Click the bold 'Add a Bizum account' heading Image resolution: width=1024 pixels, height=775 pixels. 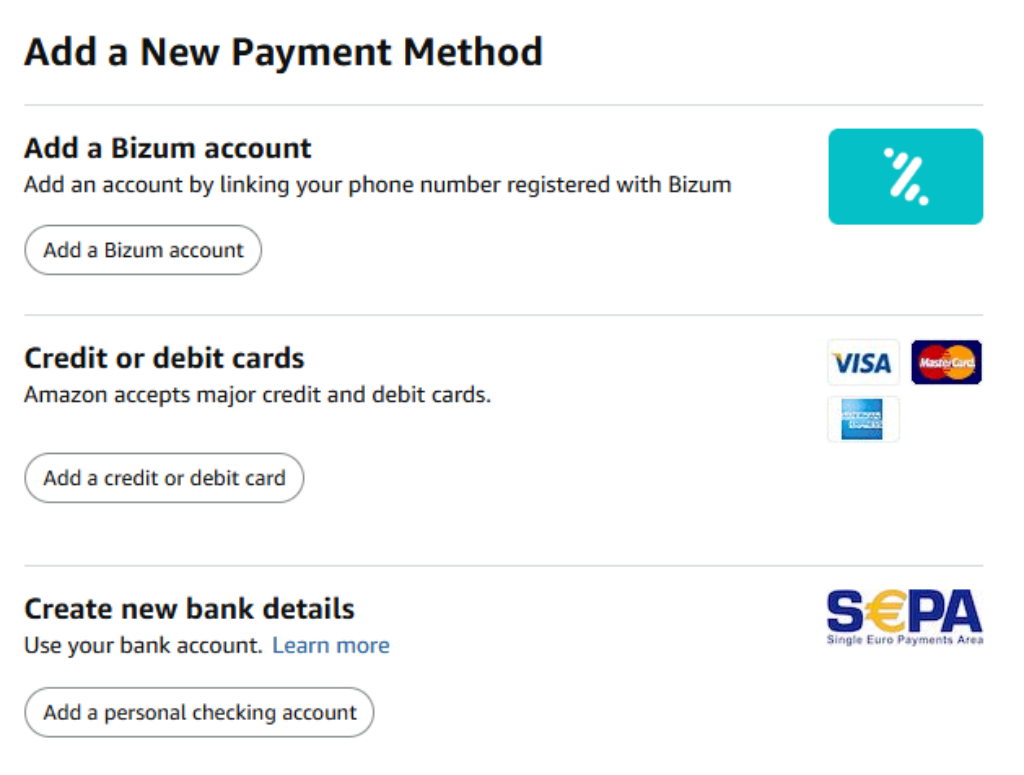[x=168, y=149]
